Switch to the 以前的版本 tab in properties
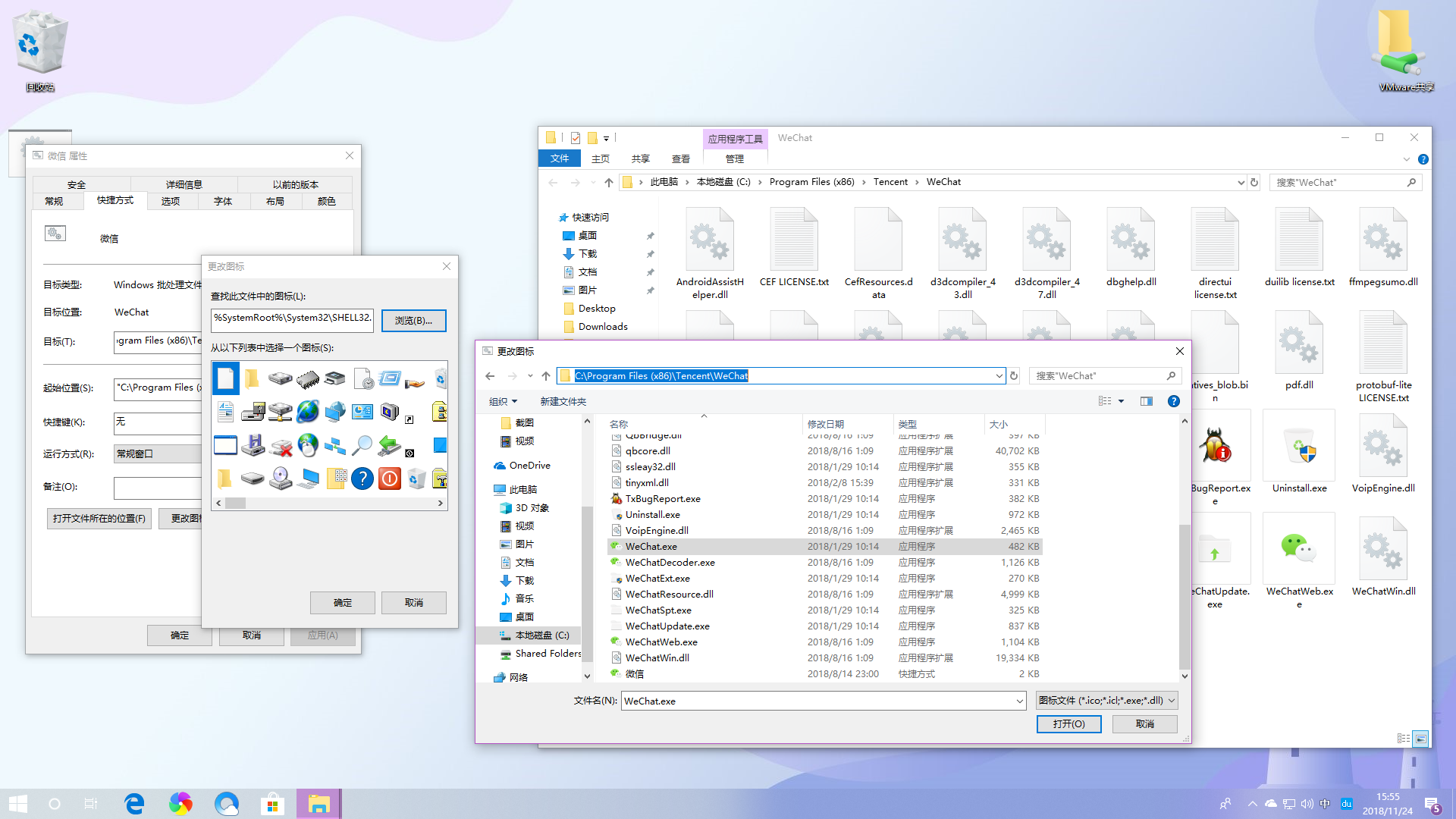Image resolution: width=1456 pixels, height=819 pixels. [x=295, y=184]
